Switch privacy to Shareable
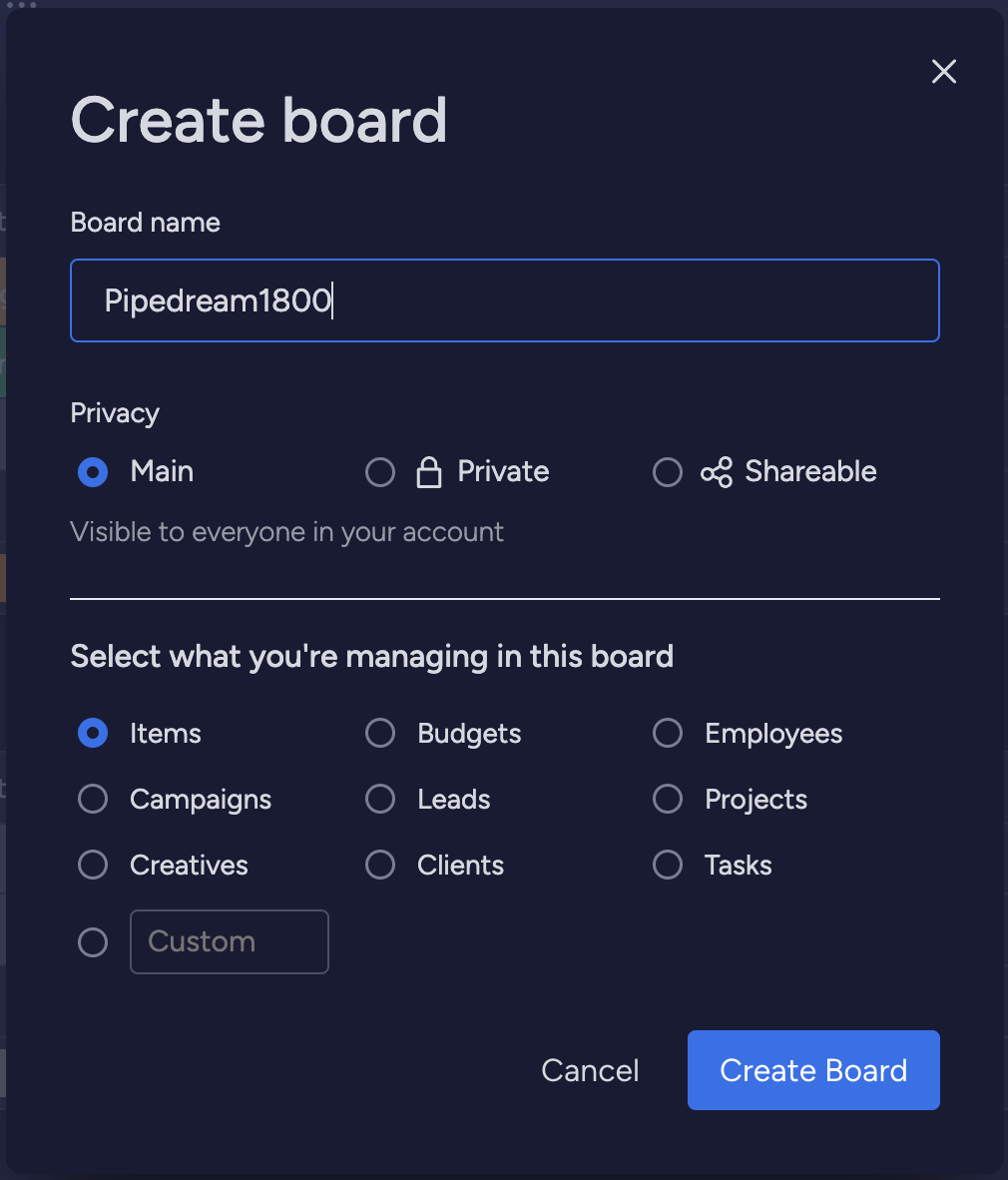This screenshot has height=1180, width=1008. click(668, 471)
